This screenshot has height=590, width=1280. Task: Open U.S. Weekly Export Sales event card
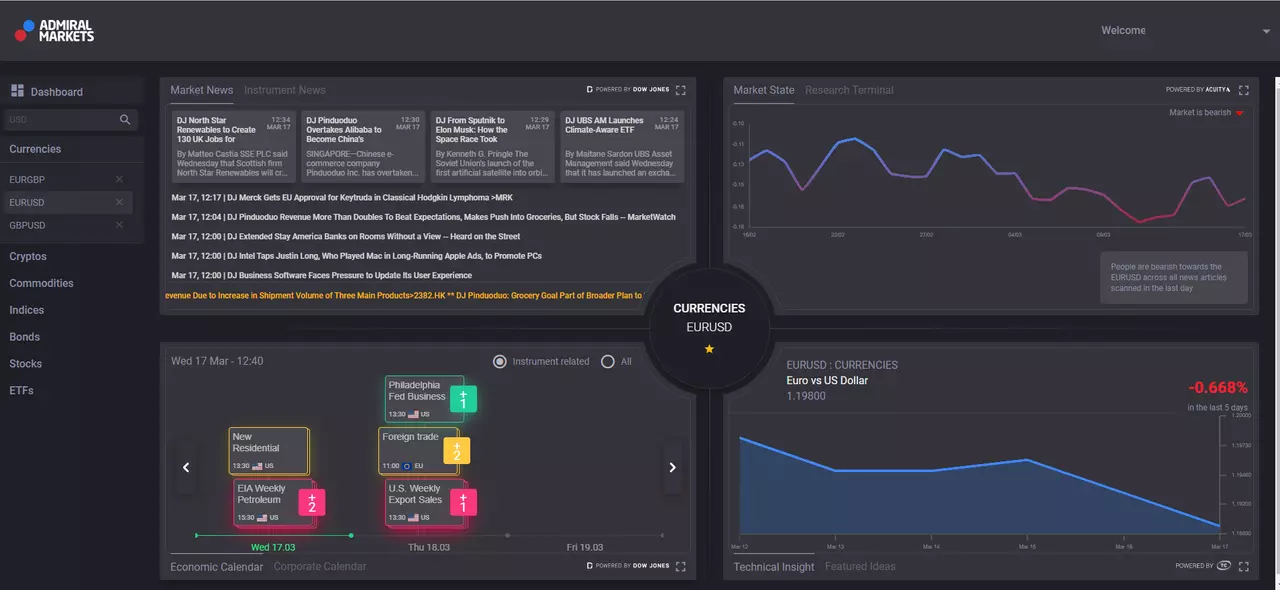(x=424, y=503)
